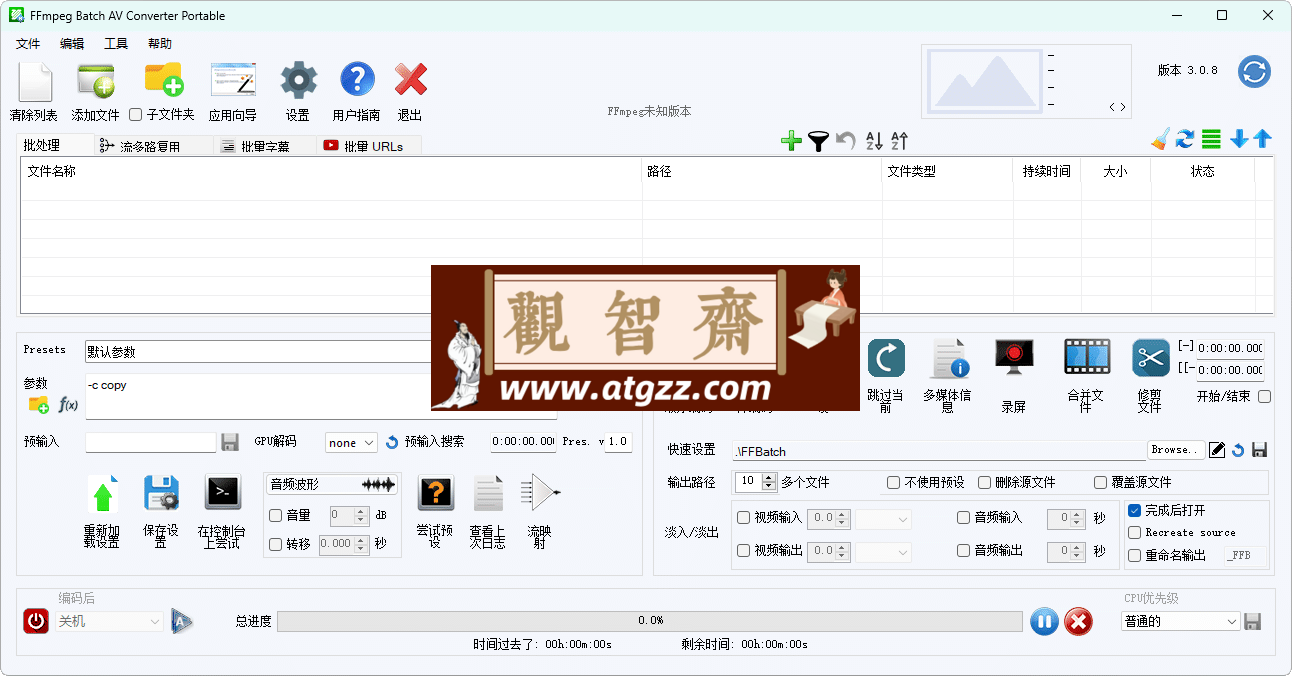
Task: Check the 删除源文件 option
Action: [984, 482]
